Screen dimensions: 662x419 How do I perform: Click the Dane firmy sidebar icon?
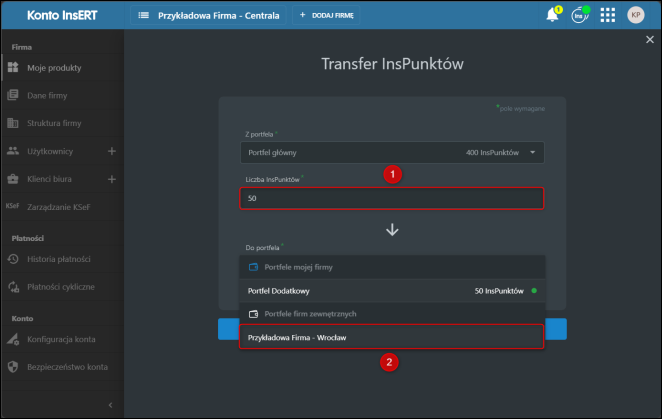(13, 95)
